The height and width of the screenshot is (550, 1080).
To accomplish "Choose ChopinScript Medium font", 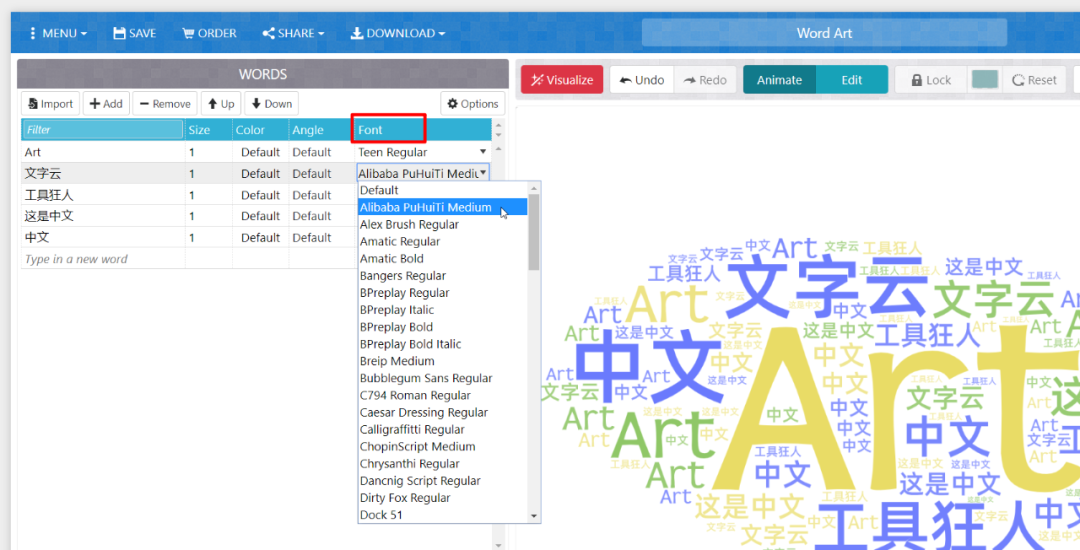I will coord(443,447).
